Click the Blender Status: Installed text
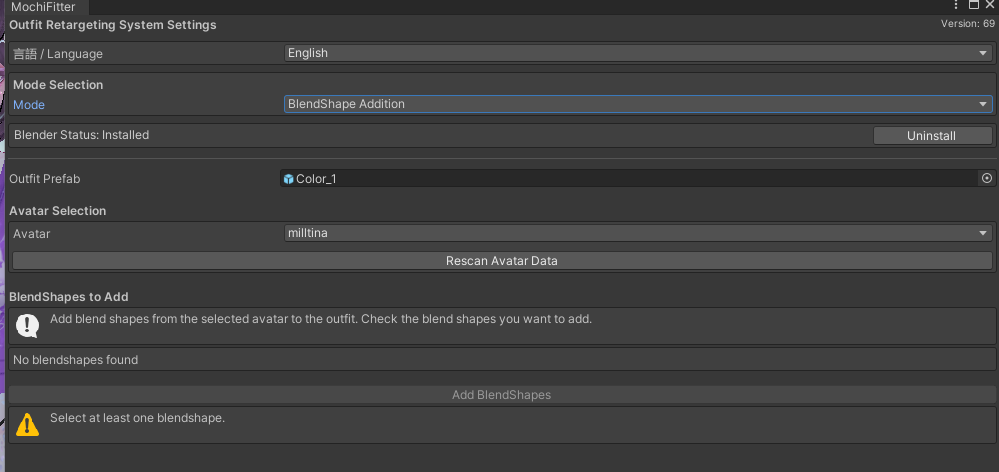The image size is (999, 472). click(82, 135)
